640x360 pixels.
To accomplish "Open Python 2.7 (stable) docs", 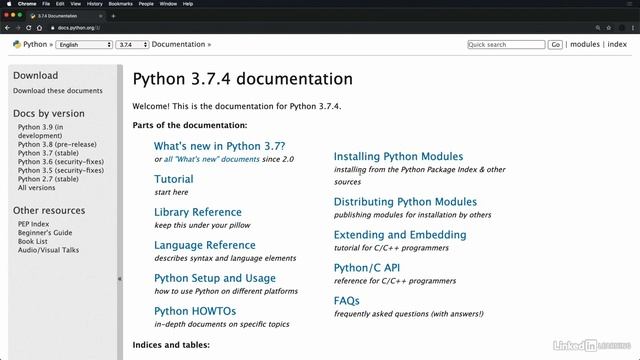I will (x=48, y=179).
